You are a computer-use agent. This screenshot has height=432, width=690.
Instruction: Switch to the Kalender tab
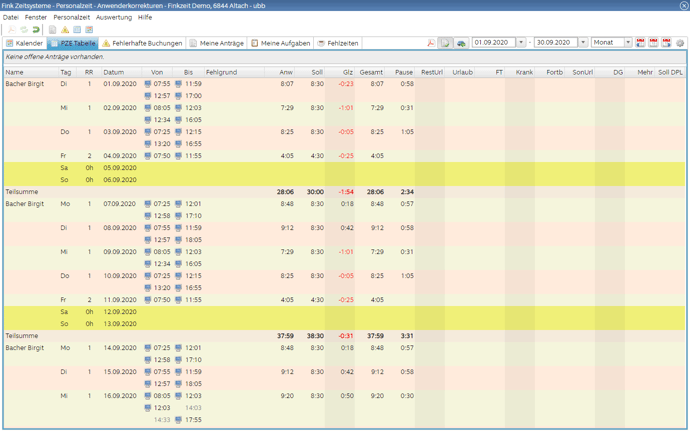(25, 43)
